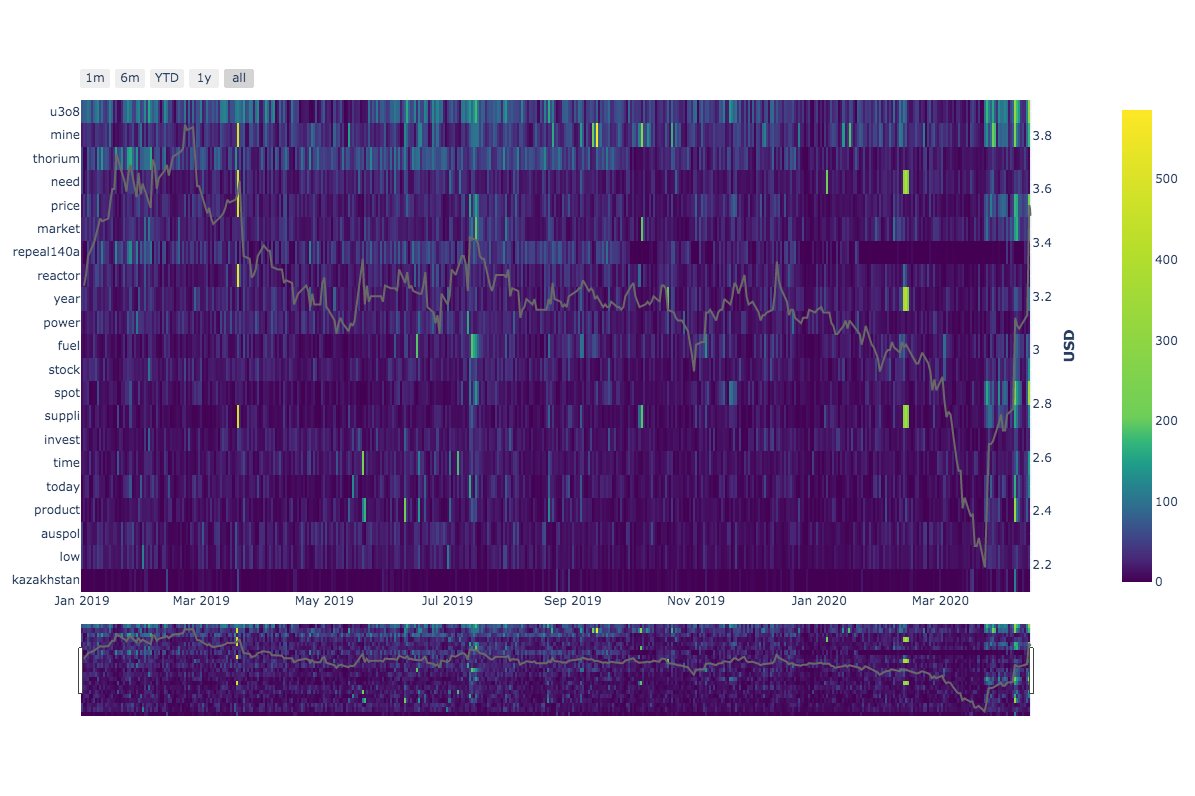Click the 'Nov 2019' x-axis tick
Screen dimensions: 1195x796
pos(696,601)
